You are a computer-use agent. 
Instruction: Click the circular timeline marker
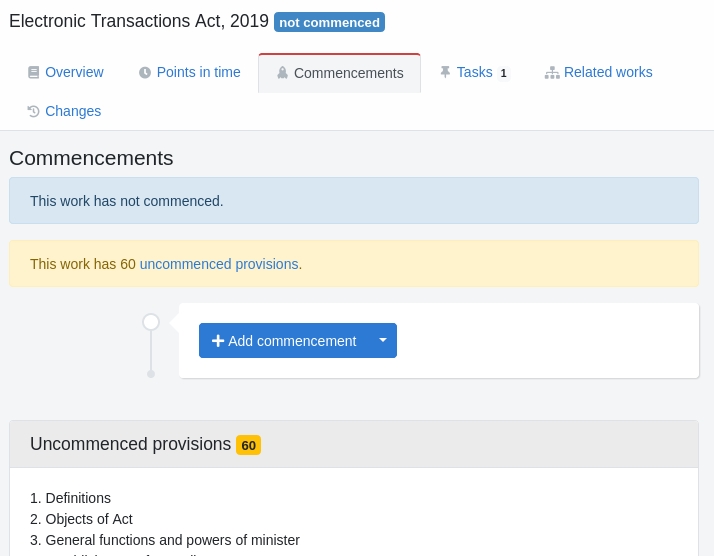(x=151, y=322)
